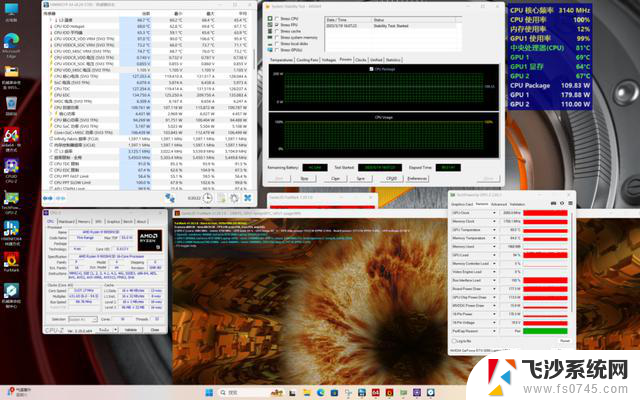Viewport: 640px width, 400px height.
Task: Click the HWiNFO left-right navigation arrows icon
Action: pos(48,198)
